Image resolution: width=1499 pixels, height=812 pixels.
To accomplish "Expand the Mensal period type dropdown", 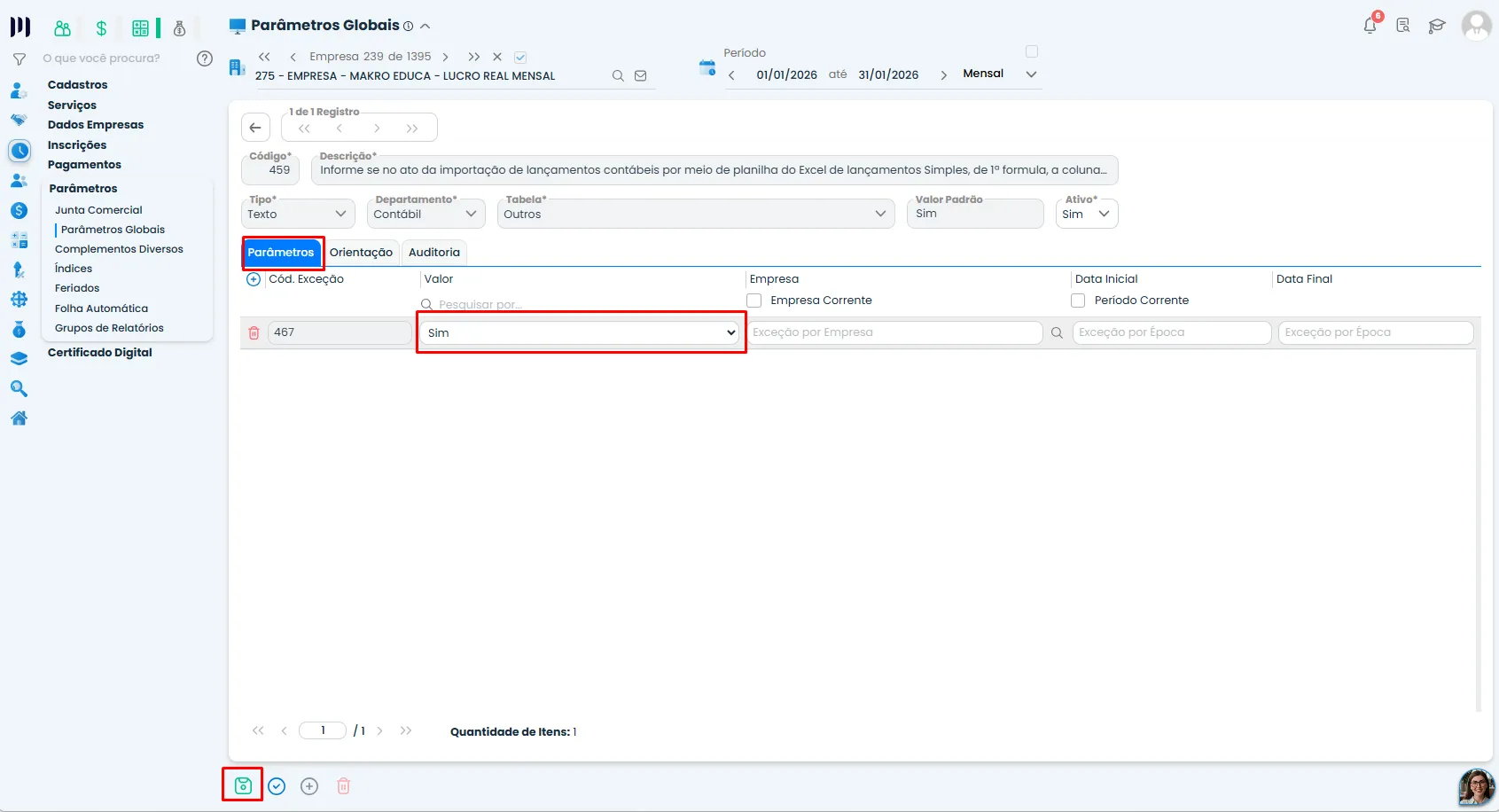I will click(x=1031, y=74).
